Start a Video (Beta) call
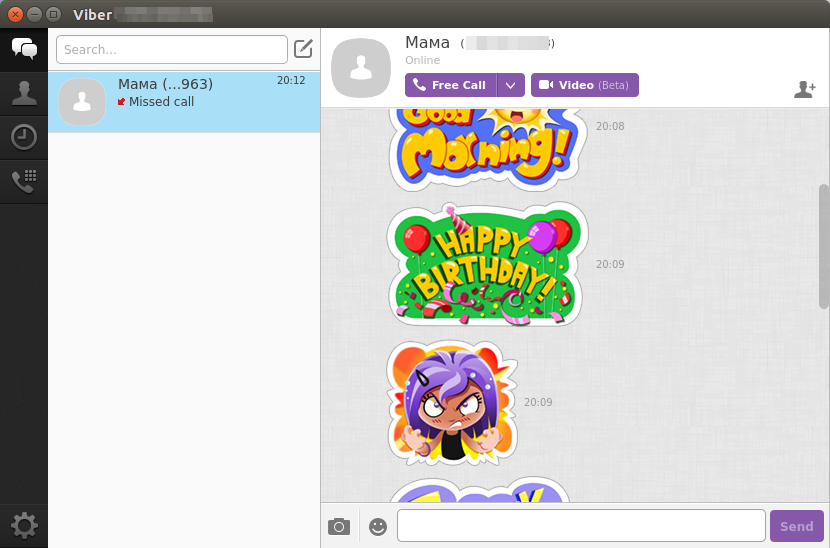This screenshot has width=830, height=548. click(x=585, y=85)
